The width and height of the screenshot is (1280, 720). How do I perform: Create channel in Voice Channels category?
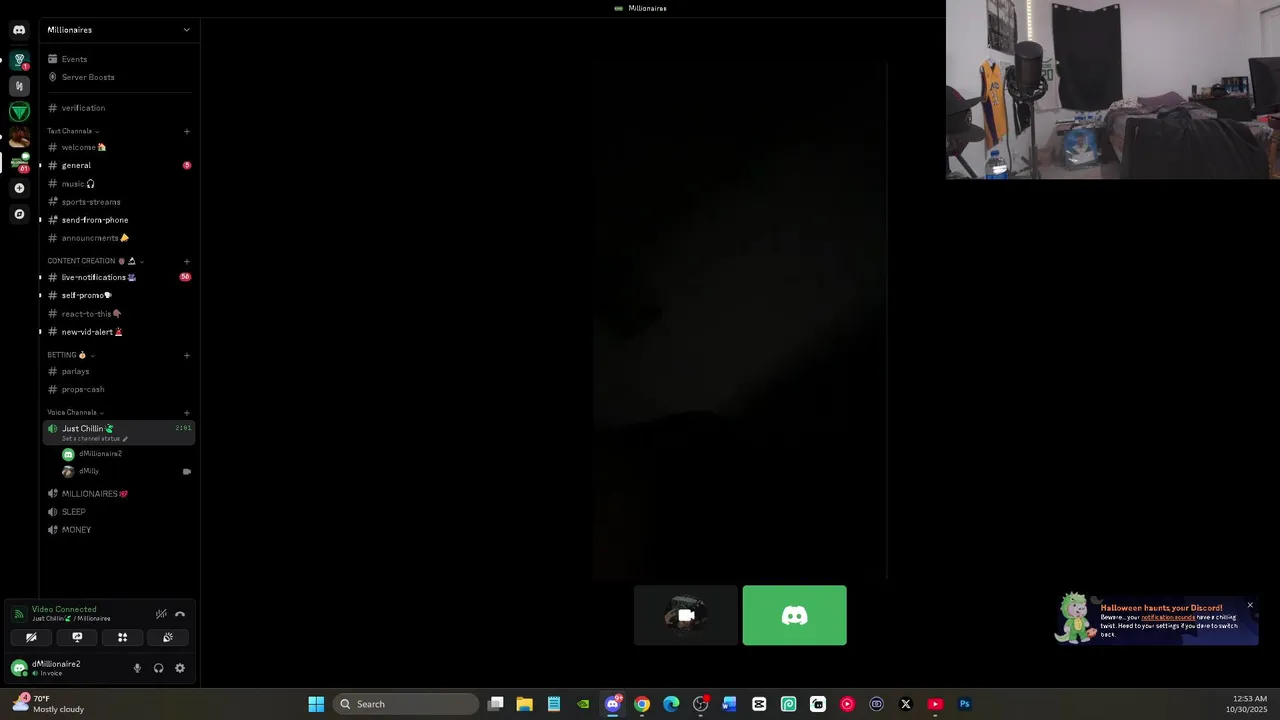pos(187,412)
